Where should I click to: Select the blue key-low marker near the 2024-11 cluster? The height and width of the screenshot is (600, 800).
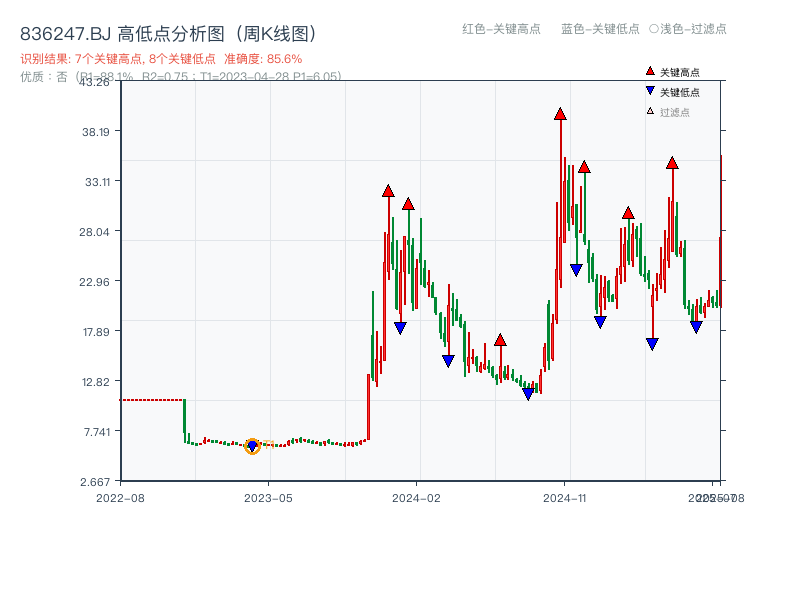(577, 267)
